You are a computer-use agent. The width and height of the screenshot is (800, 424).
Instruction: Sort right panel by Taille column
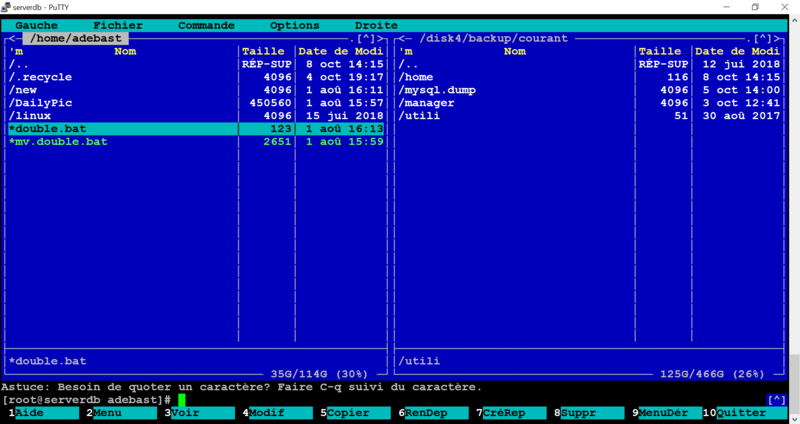coord(660,52)
